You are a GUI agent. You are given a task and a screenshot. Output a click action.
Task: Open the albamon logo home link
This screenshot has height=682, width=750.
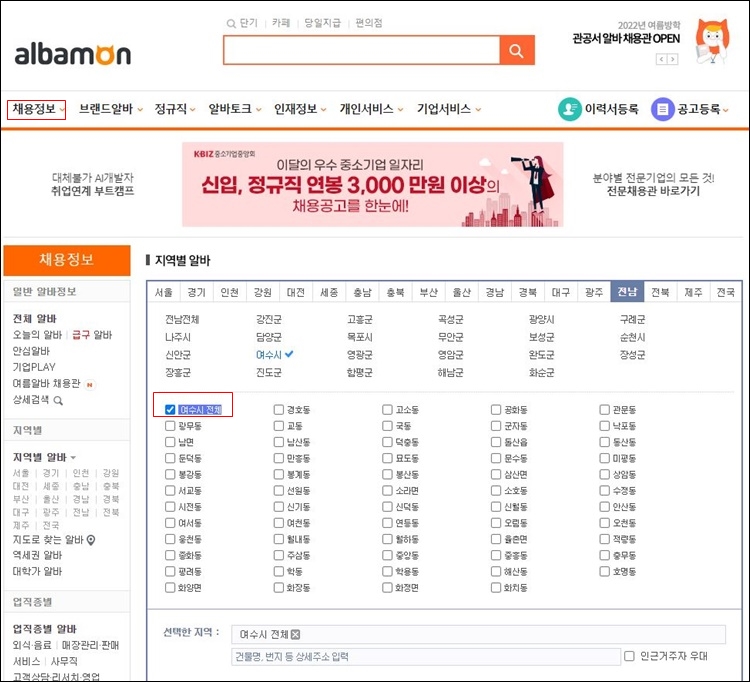pos(73,54)
